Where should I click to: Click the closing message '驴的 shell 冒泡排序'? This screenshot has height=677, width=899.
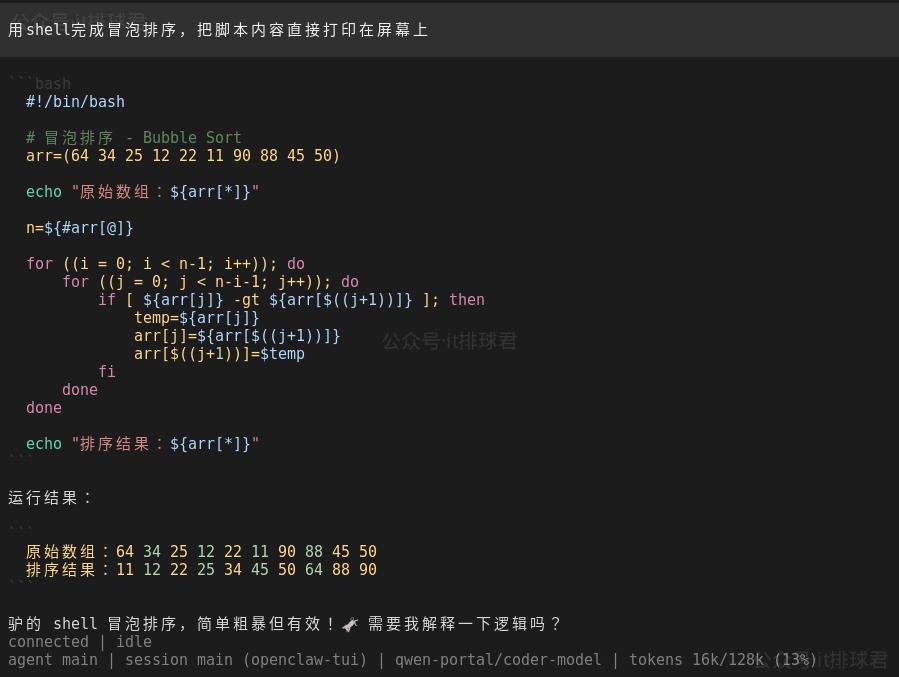point(284,624)
